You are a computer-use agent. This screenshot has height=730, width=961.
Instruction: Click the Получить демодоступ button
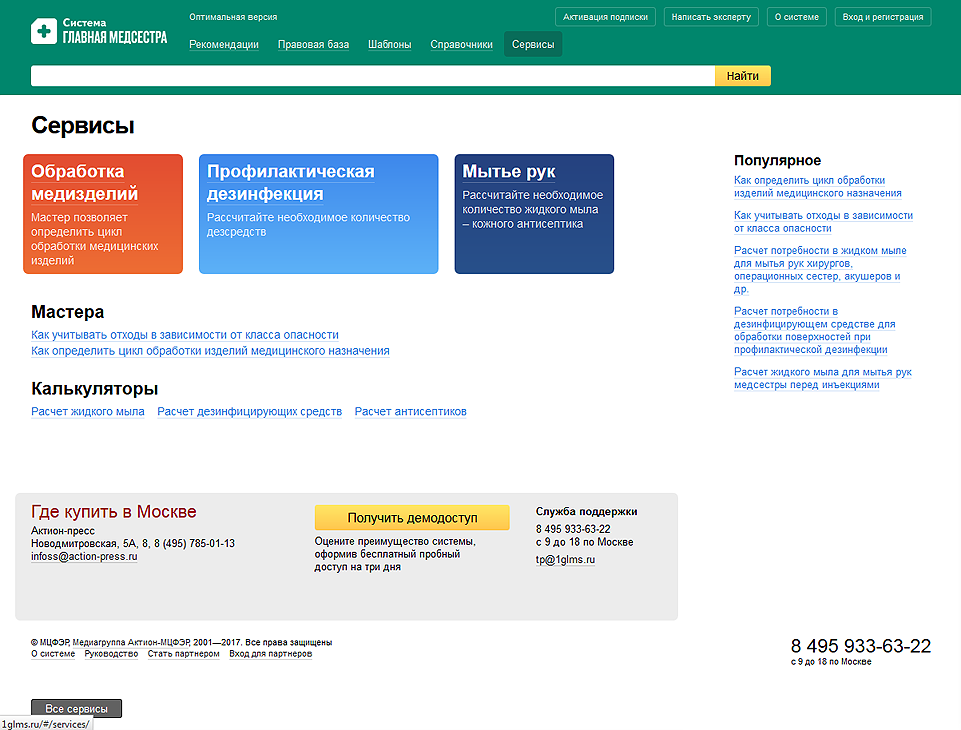pos(412,518)
